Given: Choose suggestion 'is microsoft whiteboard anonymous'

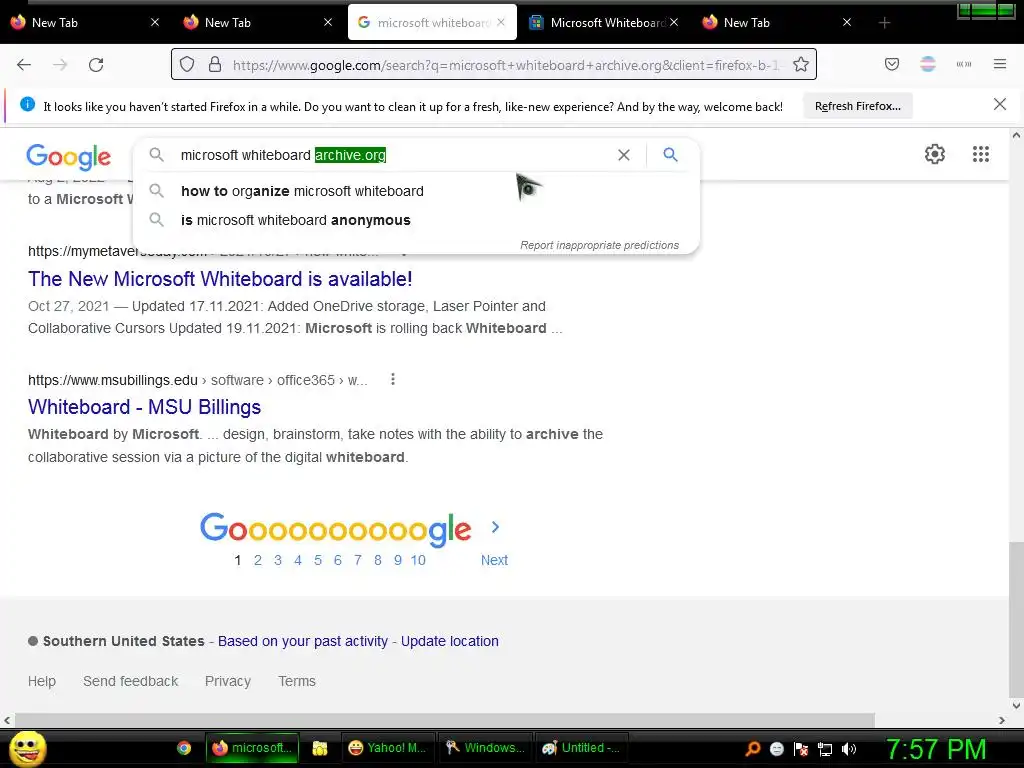Looking at the screenshot, I should coord(296,220).
